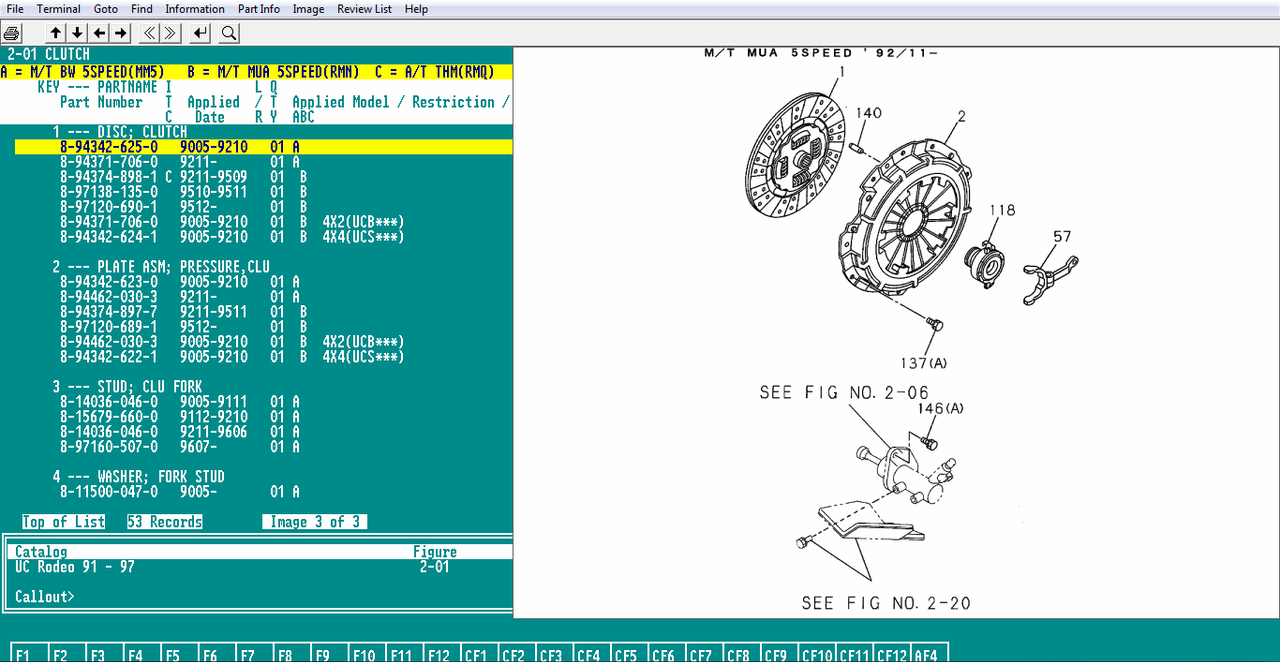Image resolution: width=1280 pixels, height=662 pixels.
Task: Open the Part Info menu
Action: point(259,9)
